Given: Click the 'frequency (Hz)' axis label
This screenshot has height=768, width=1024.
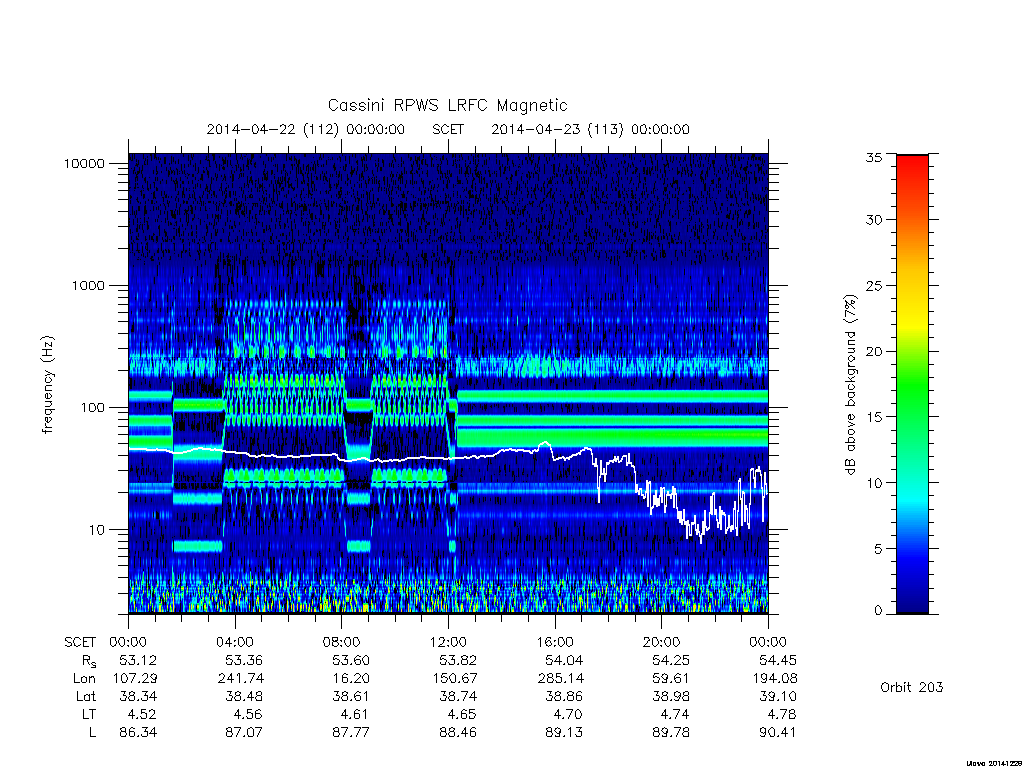Looking at the screenshot, I should pyautogui.click(x=47, y=385).
